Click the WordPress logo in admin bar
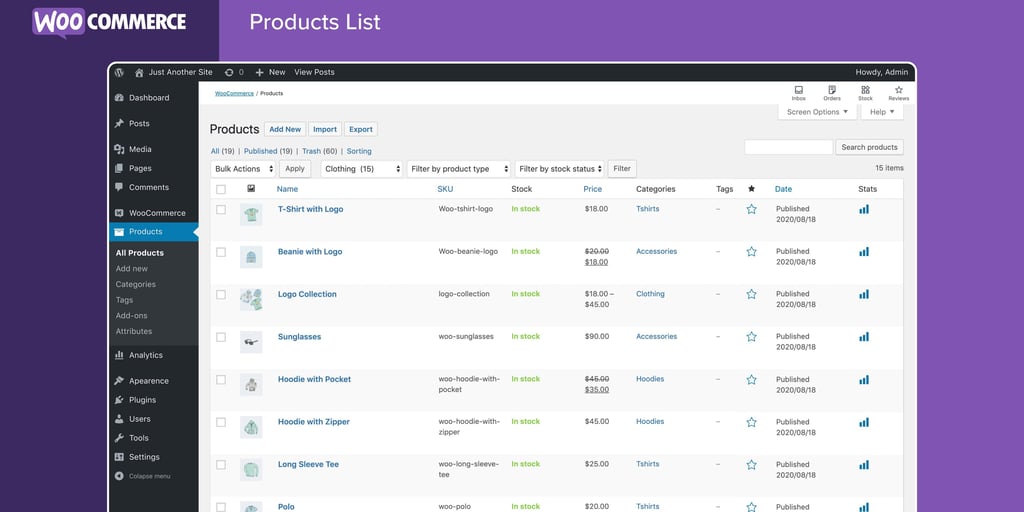The height and width of the screenshot is (512, 1024). (119, 72)
